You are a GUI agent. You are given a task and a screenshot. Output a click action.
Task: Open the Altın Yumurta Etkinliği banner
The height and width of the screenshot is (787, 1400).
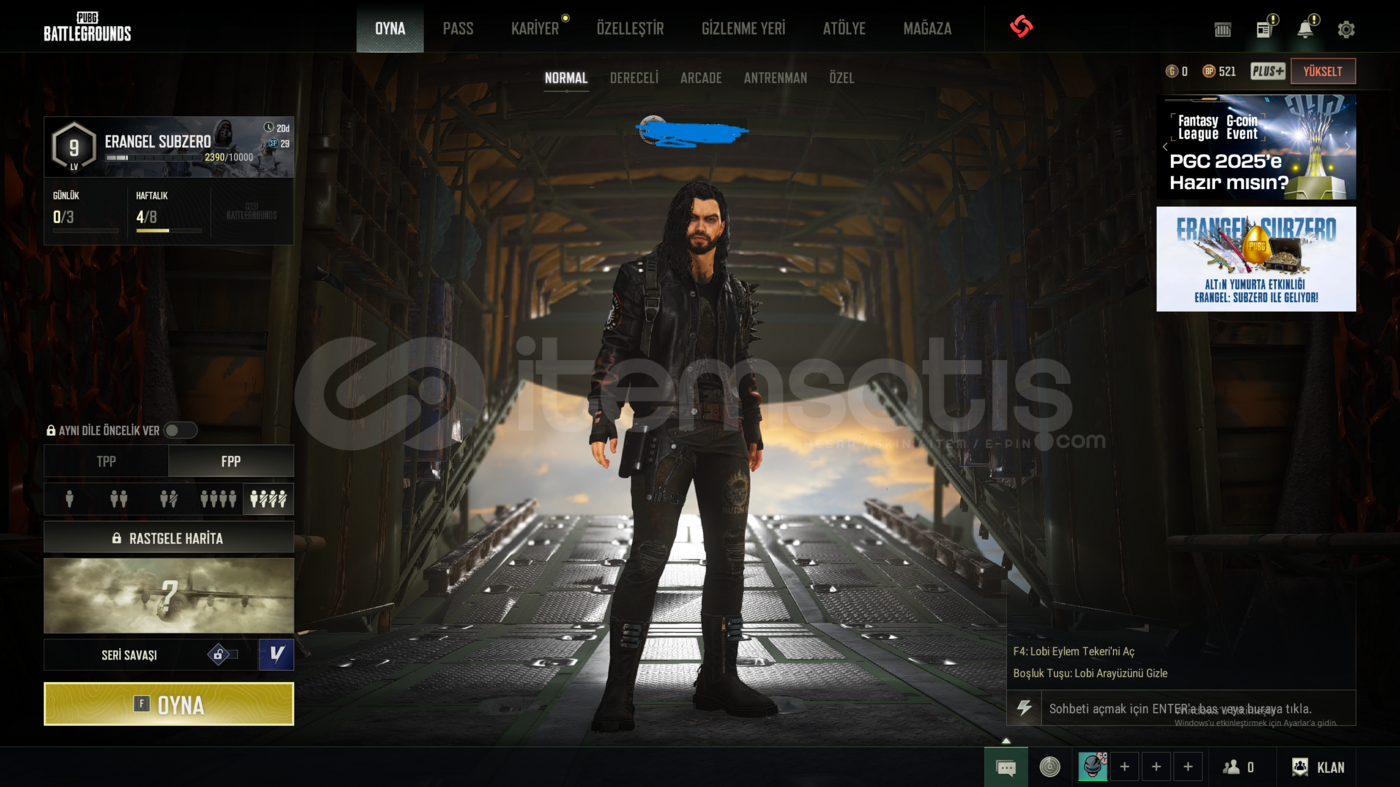click(1256, 259)
